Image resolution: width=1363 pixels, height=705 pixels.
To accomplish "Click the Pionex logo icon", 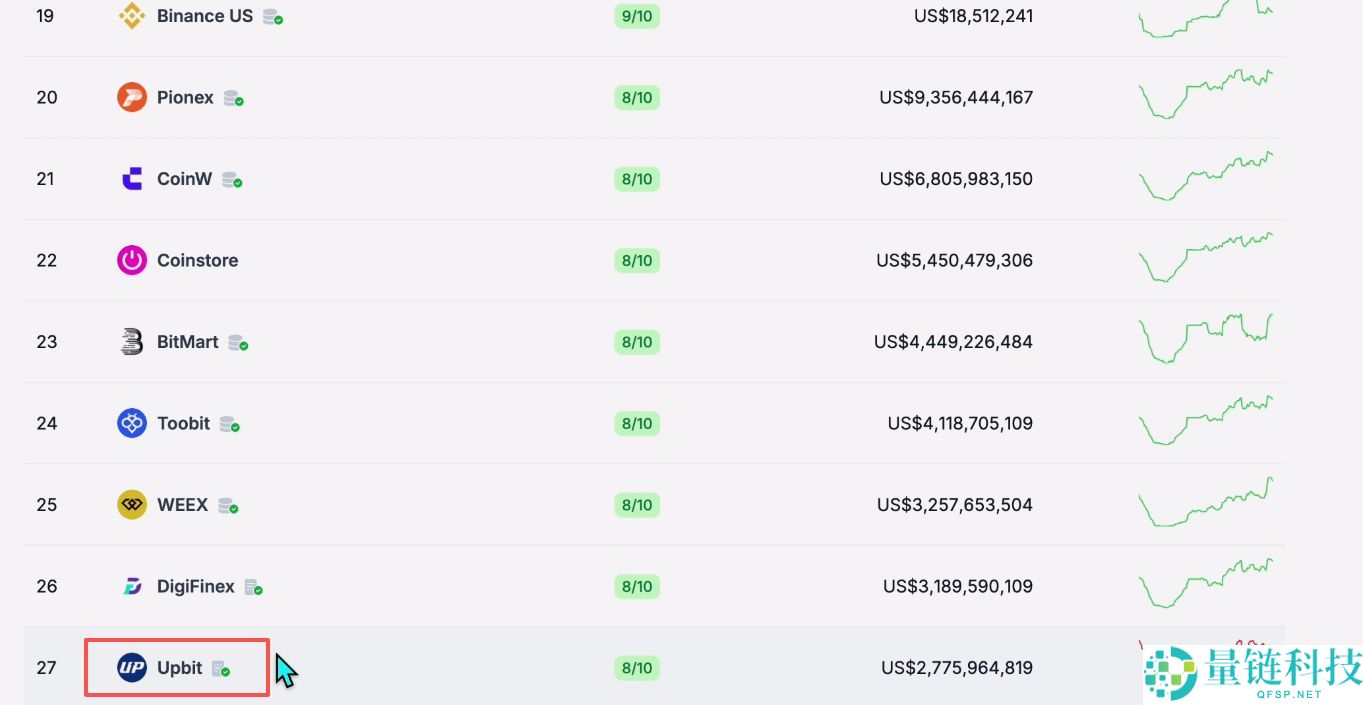I will point(132,97).
